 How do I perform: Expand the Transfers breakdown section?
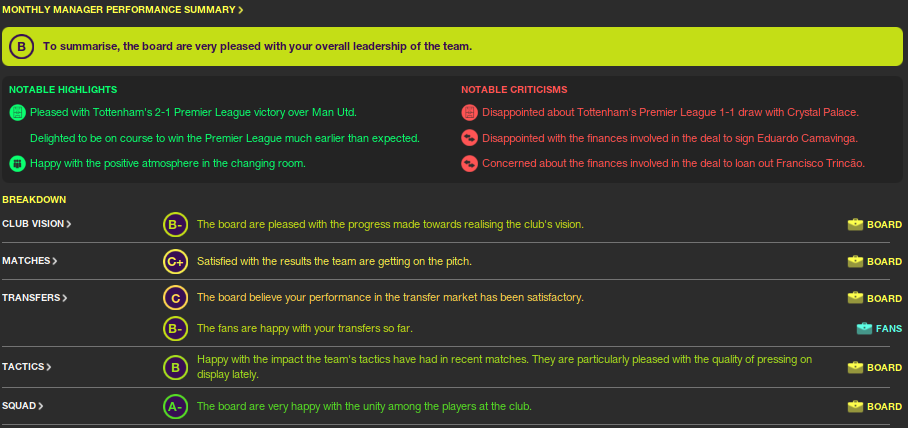pyautogui.click(x=35, y=298)
